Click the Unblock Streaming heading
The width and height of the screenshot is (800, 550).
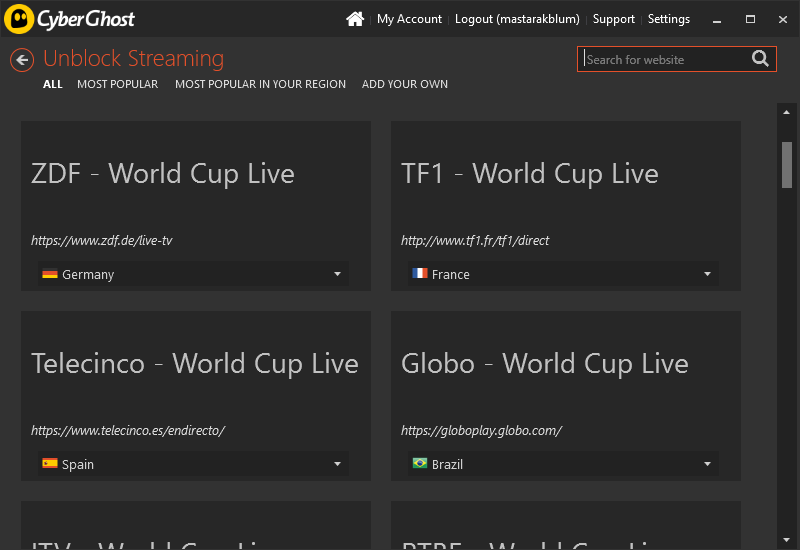click(134, 59)
